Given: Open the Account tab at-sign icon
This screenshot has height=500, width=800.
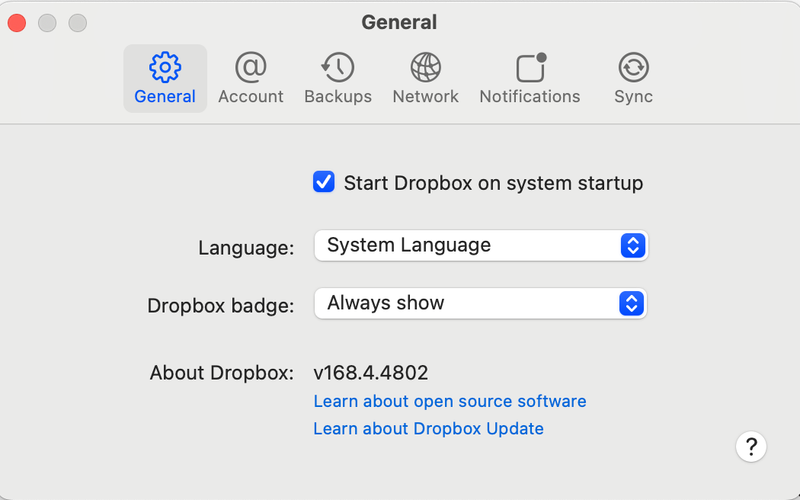Looking at the screenshot, I should (251, 67).
